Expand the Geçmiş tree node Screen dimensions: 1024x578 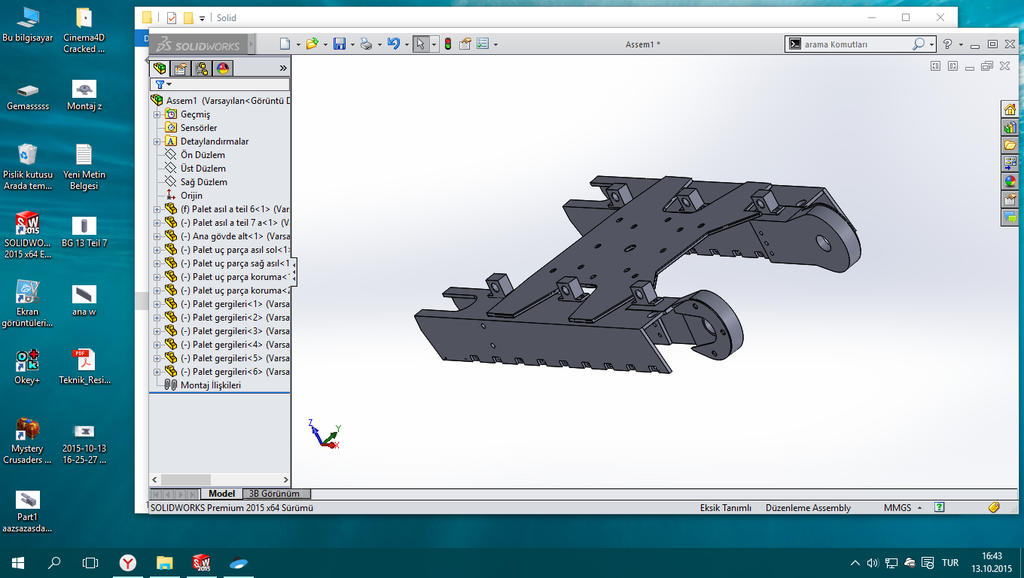tap(156, 114)
